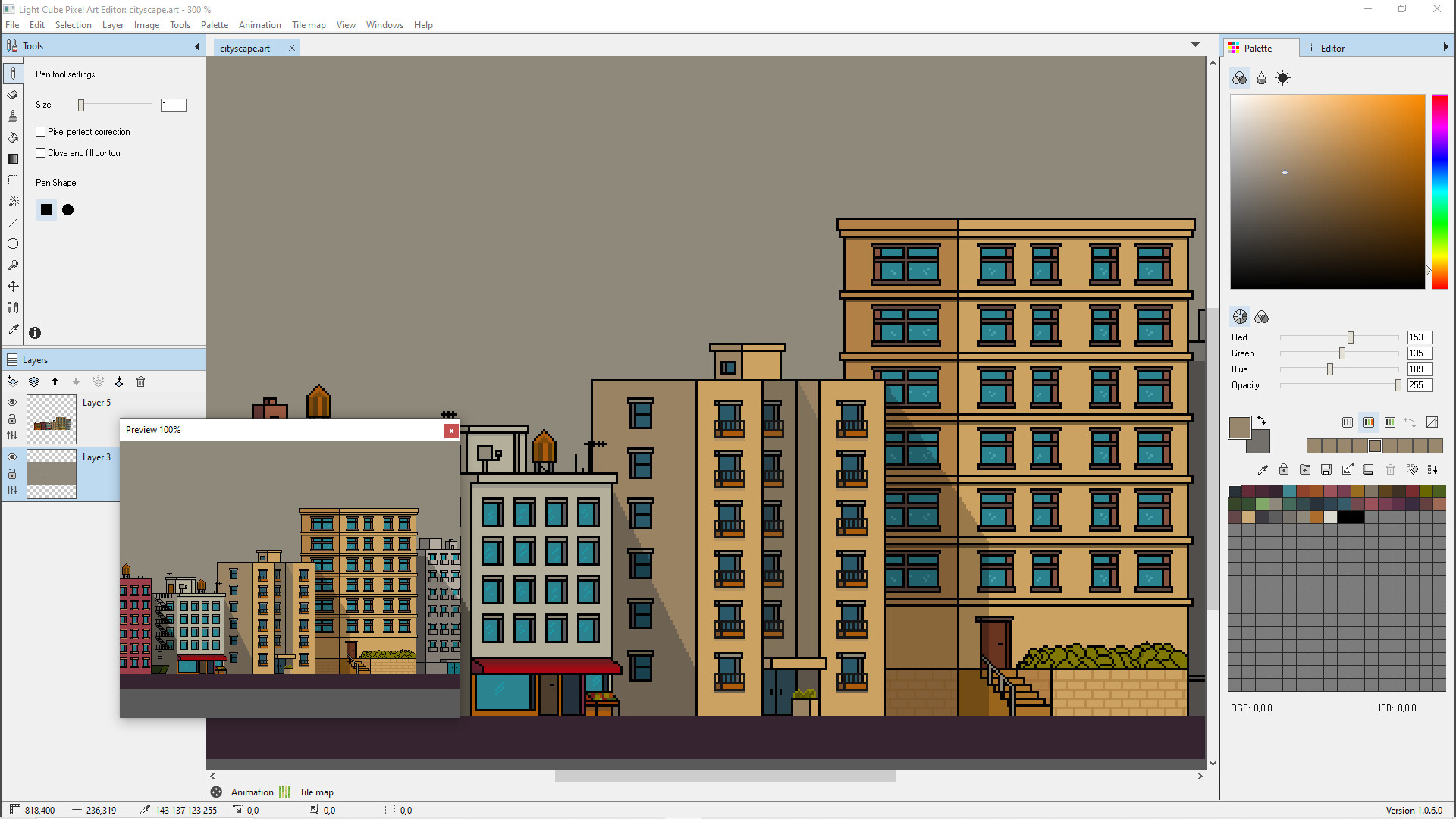Select the Zoom magnifier tool

click(13, 265)
